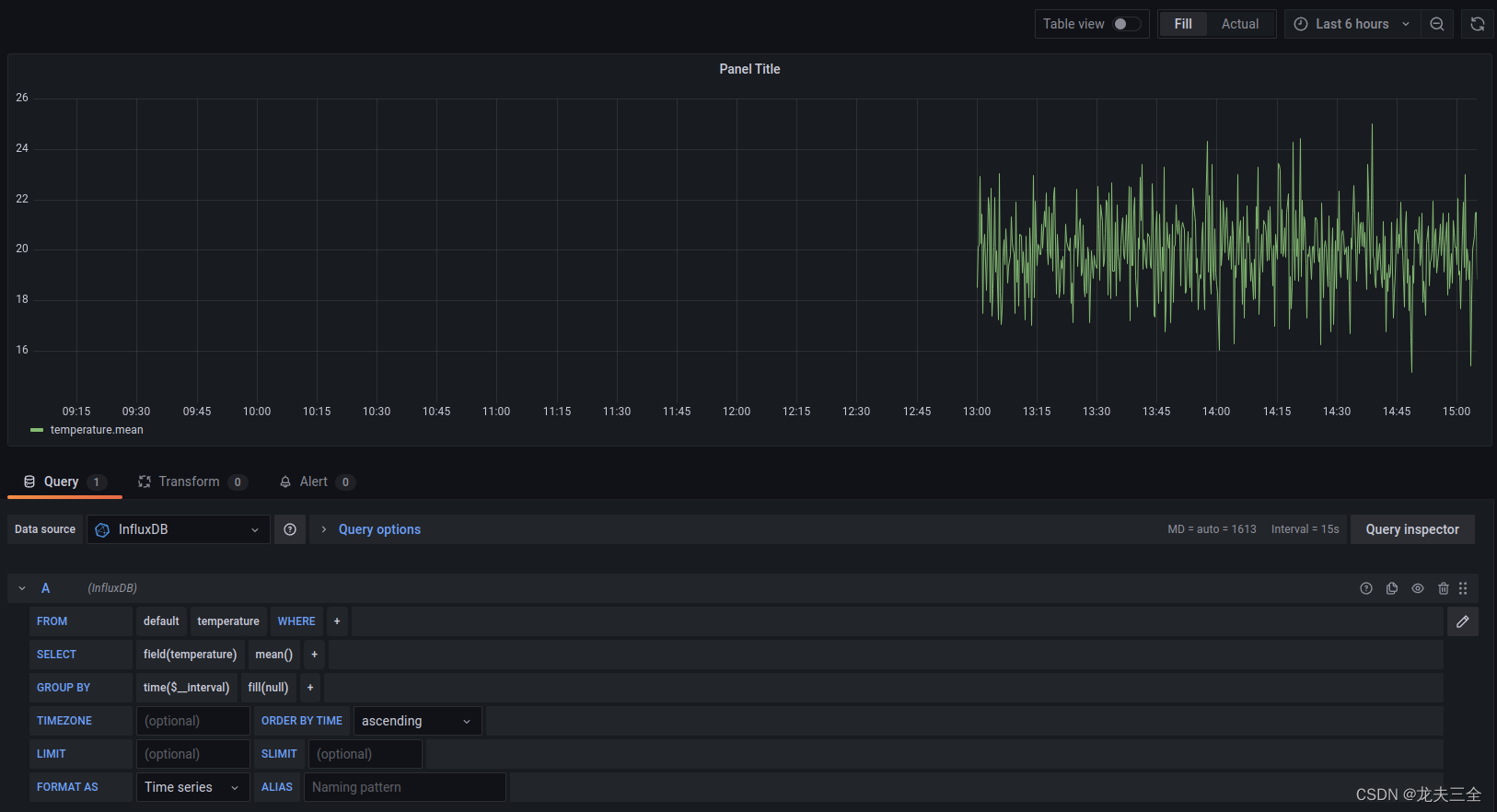This screenshot has width=1497, height=812.
Task: Click the default retention policy segment
Action: [x=161, y=621]
